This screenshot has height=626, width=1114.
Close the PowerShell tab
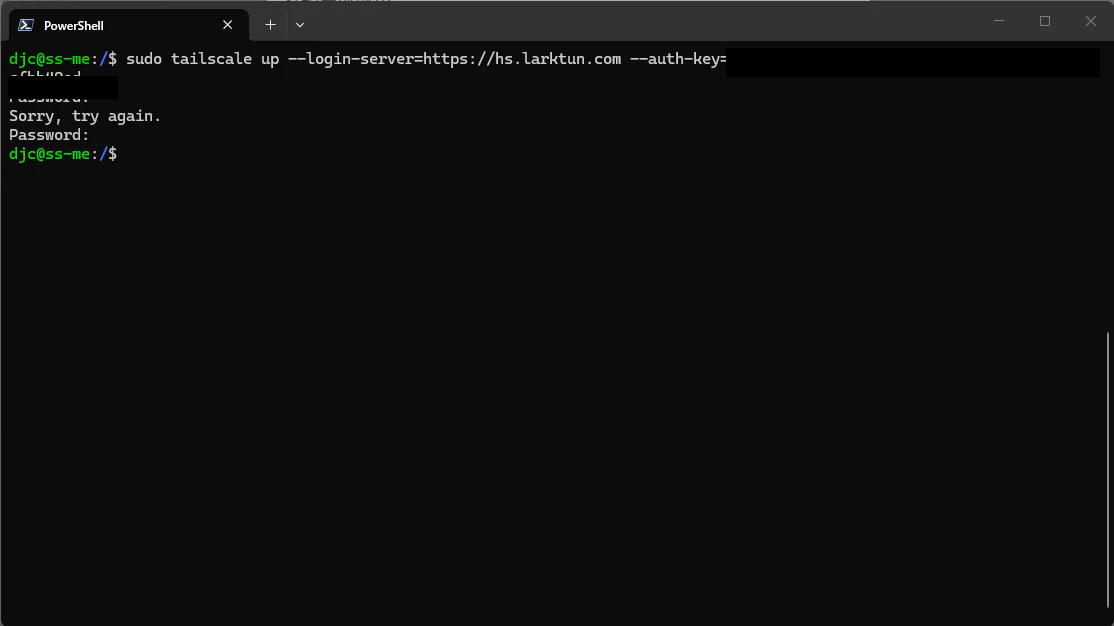click(227, 25)
